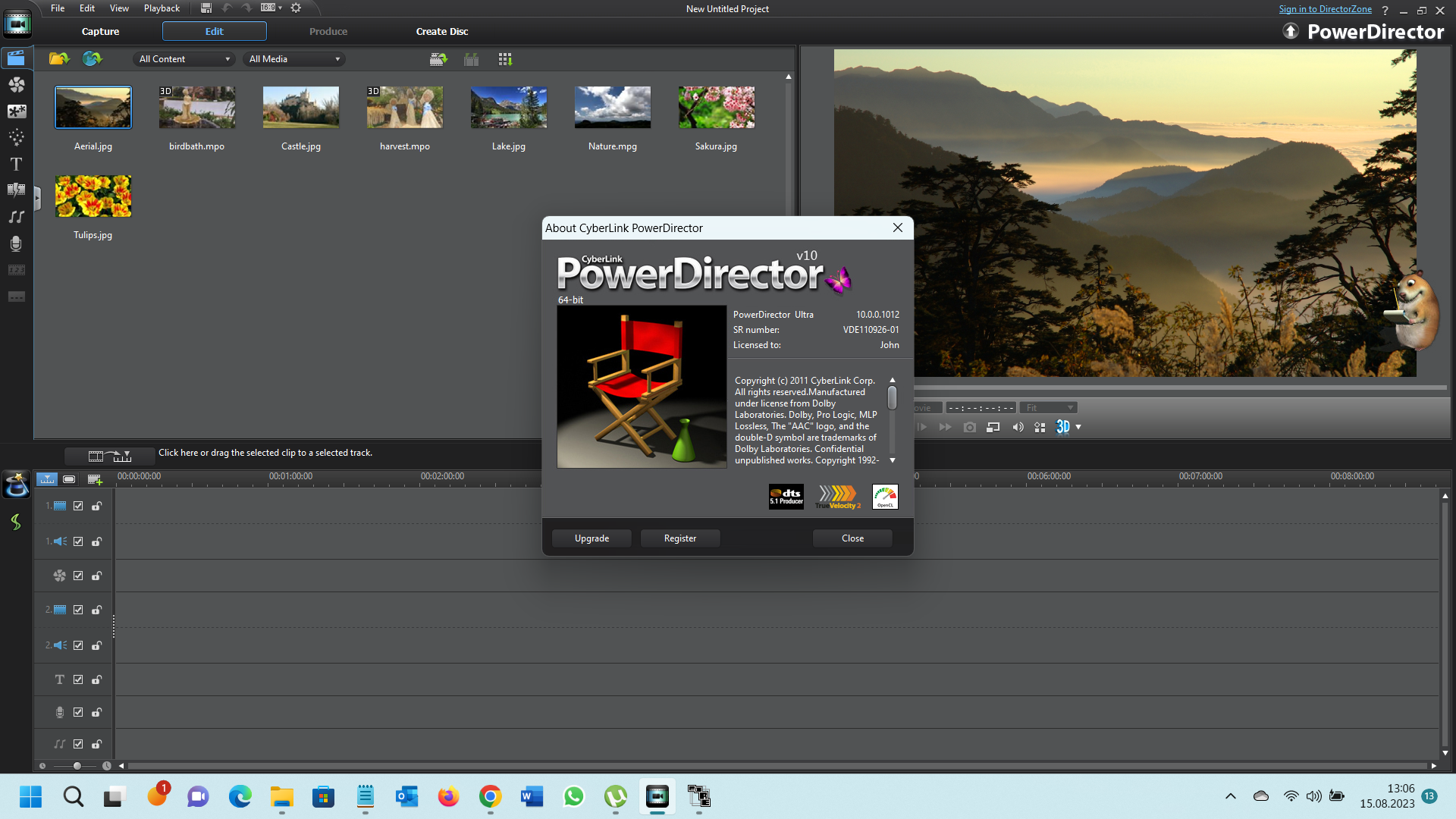Switch to the Create Disc tab
This screenshot has height=819, width=1456.
pos(442,31)
